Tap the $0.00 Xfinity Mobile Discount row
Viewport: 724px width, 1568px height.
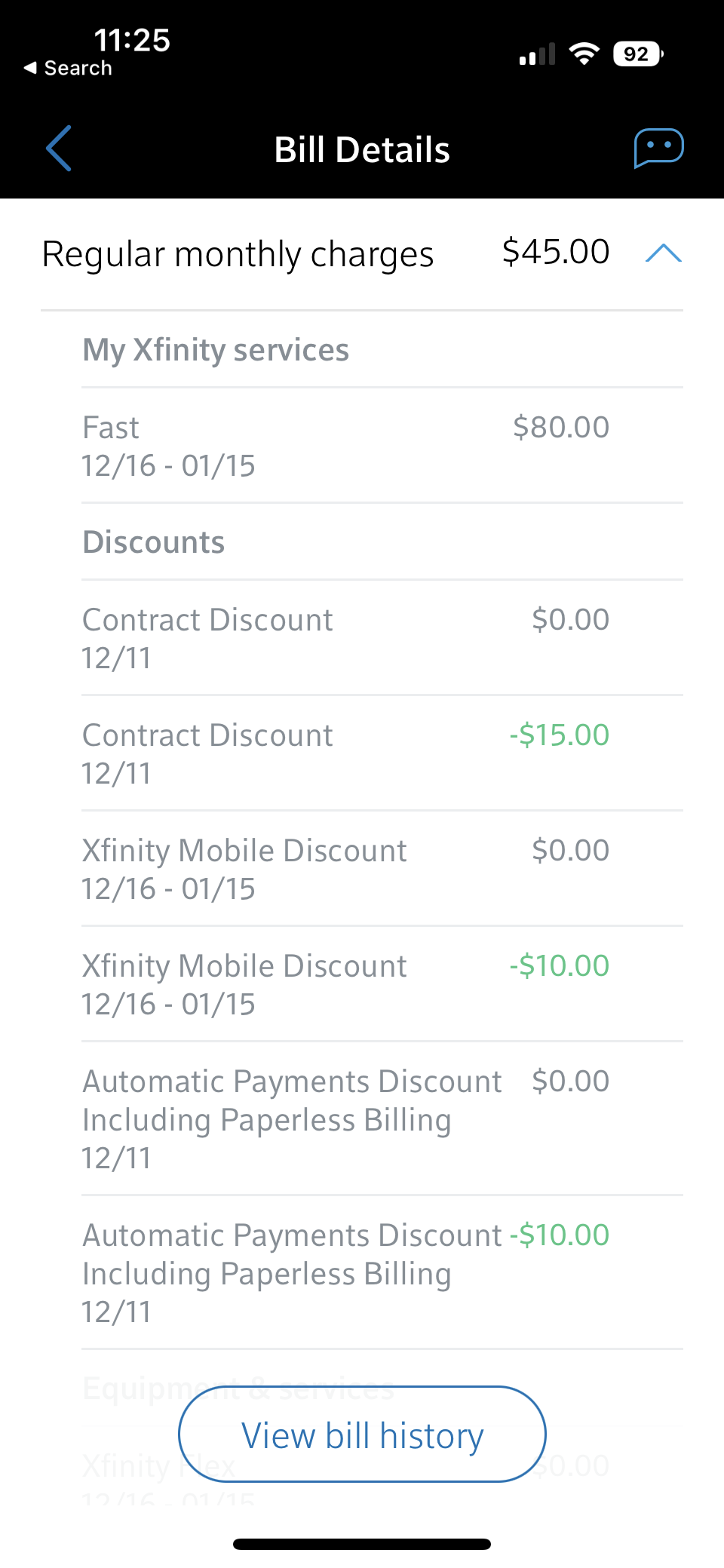click(x=345, y=869)
